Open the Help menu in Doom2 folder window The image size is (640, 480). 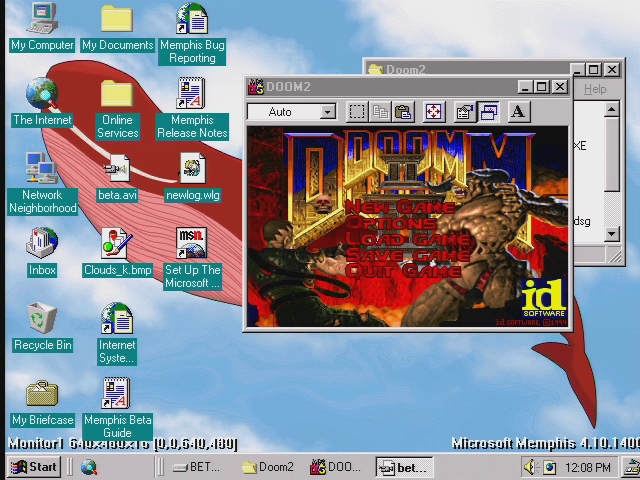click(x=595, y=89)
